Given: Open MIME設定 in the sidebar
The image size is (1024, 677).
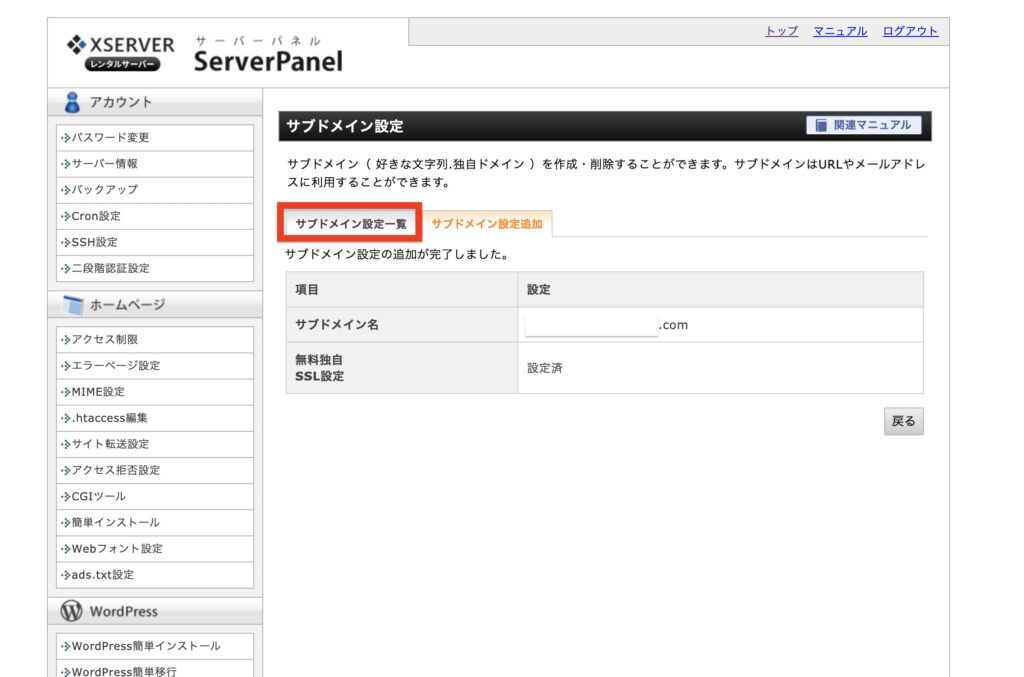Looking at the screenshot, I should [155, 392].
